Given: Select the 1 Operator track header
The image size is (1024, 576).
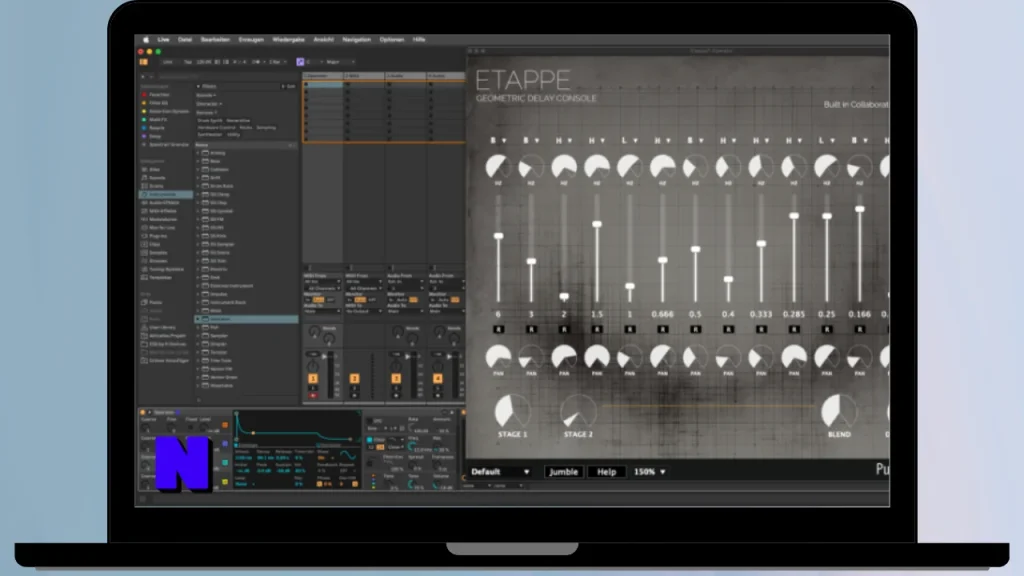Looking at the screenshot, I should [323, 76].
